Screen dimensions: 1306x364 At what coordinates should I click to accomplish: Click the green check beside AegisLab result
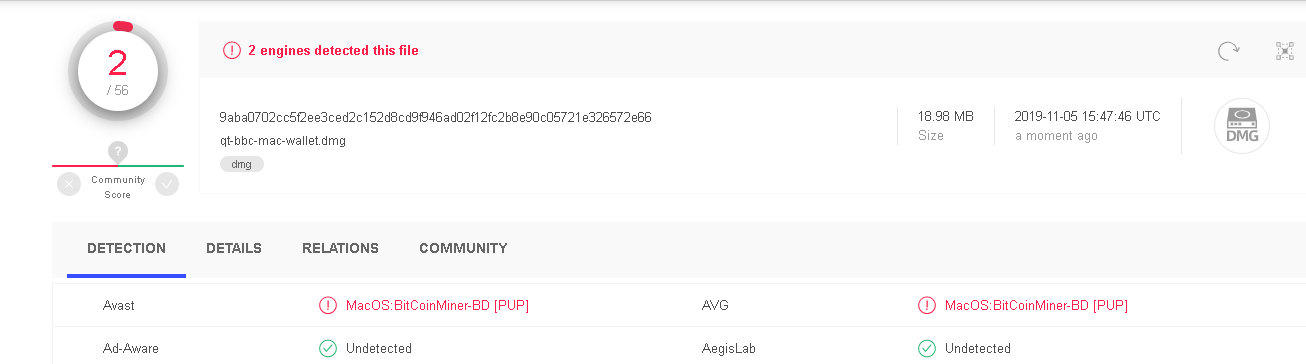926,348
